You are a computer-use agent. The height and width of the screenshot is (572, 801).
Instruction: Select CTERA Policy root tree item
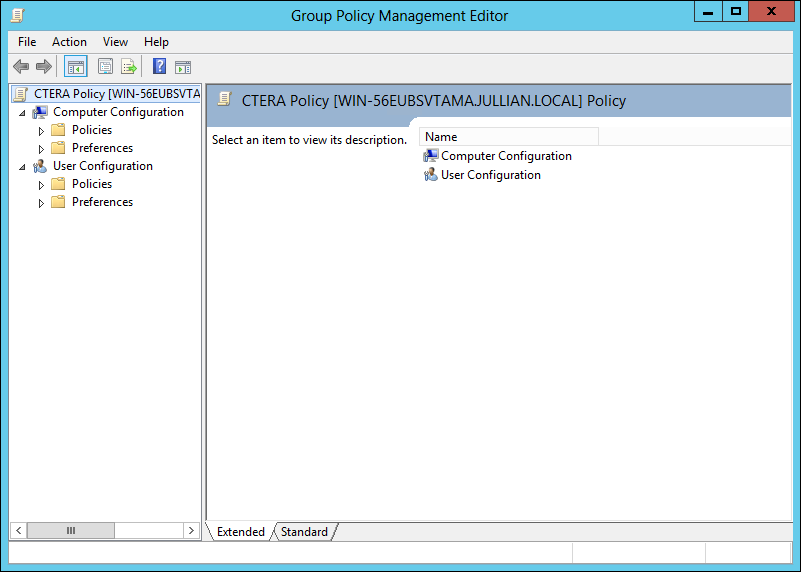(x=116, y=94)
